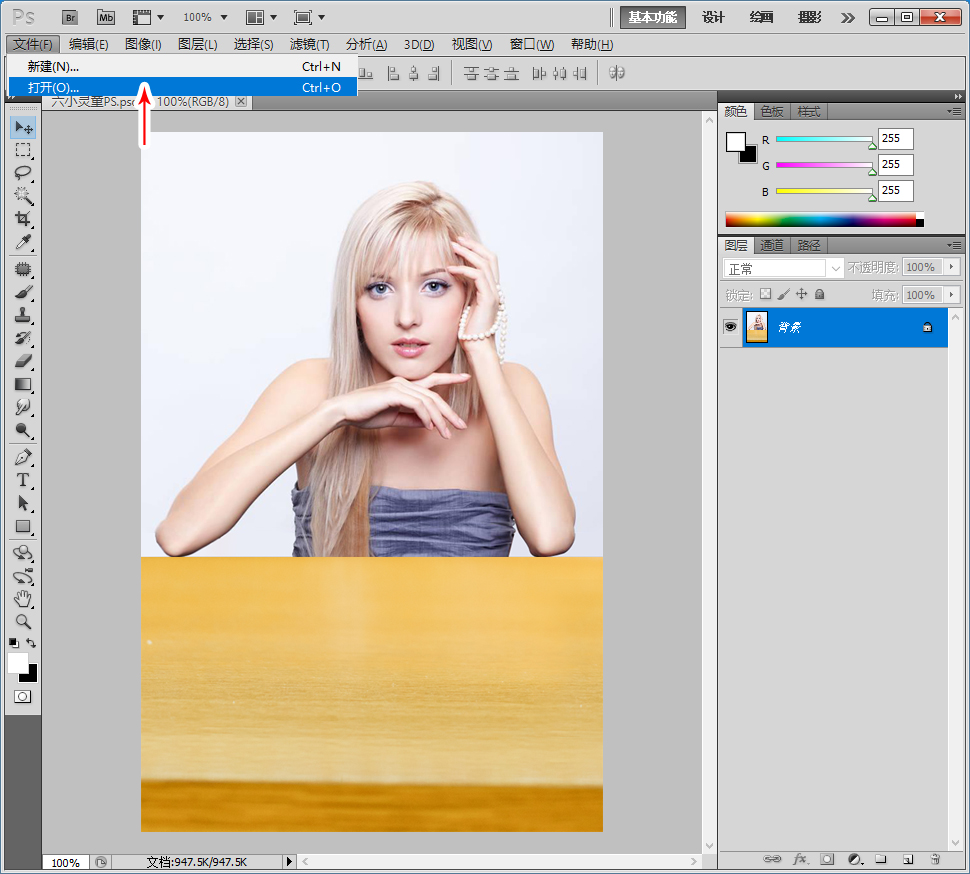Select the 基本功能 workspace
The height and width of the screenshot is (874, 970).
point(653,17)
